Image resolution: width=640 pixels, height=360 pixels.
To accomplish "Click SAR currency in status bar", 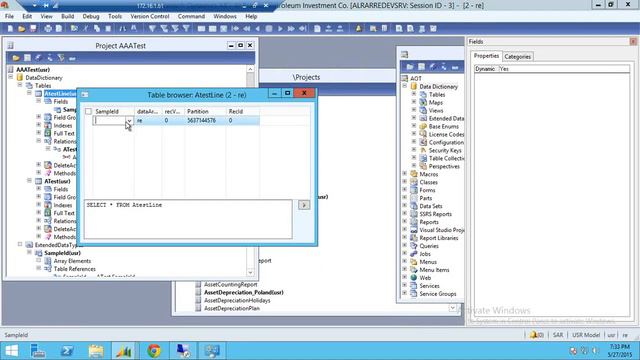I will 558,335.
